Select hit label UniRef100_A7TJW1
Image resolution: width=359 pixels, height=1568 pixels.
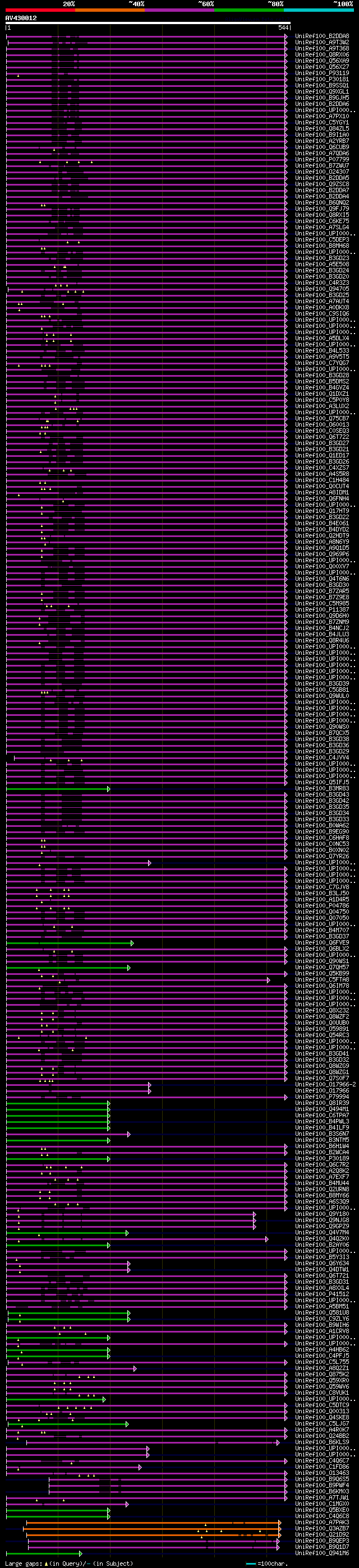322,1498
